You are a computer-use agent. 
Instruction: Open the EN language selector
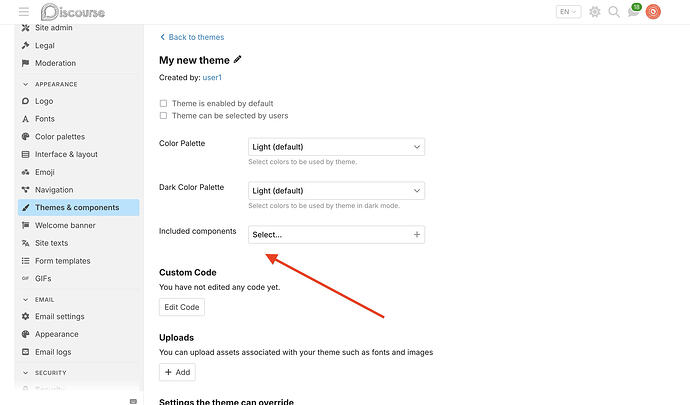[x=568, y=12]
